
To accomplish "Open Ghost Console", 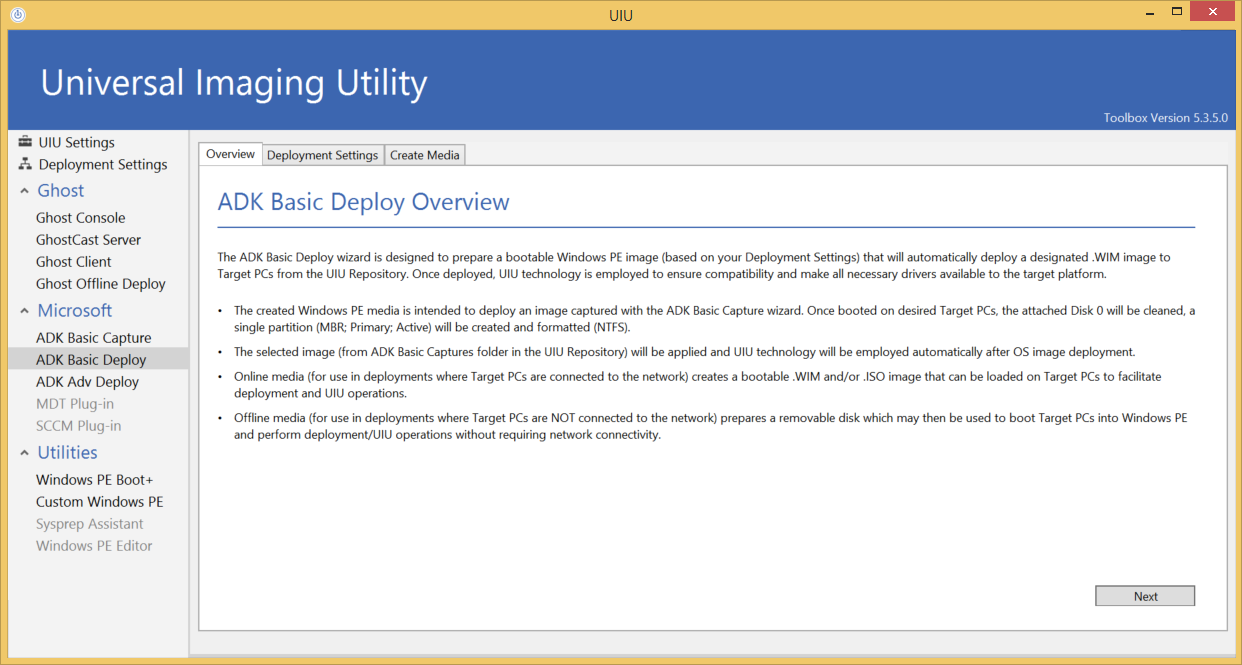I will pos(81,217).
